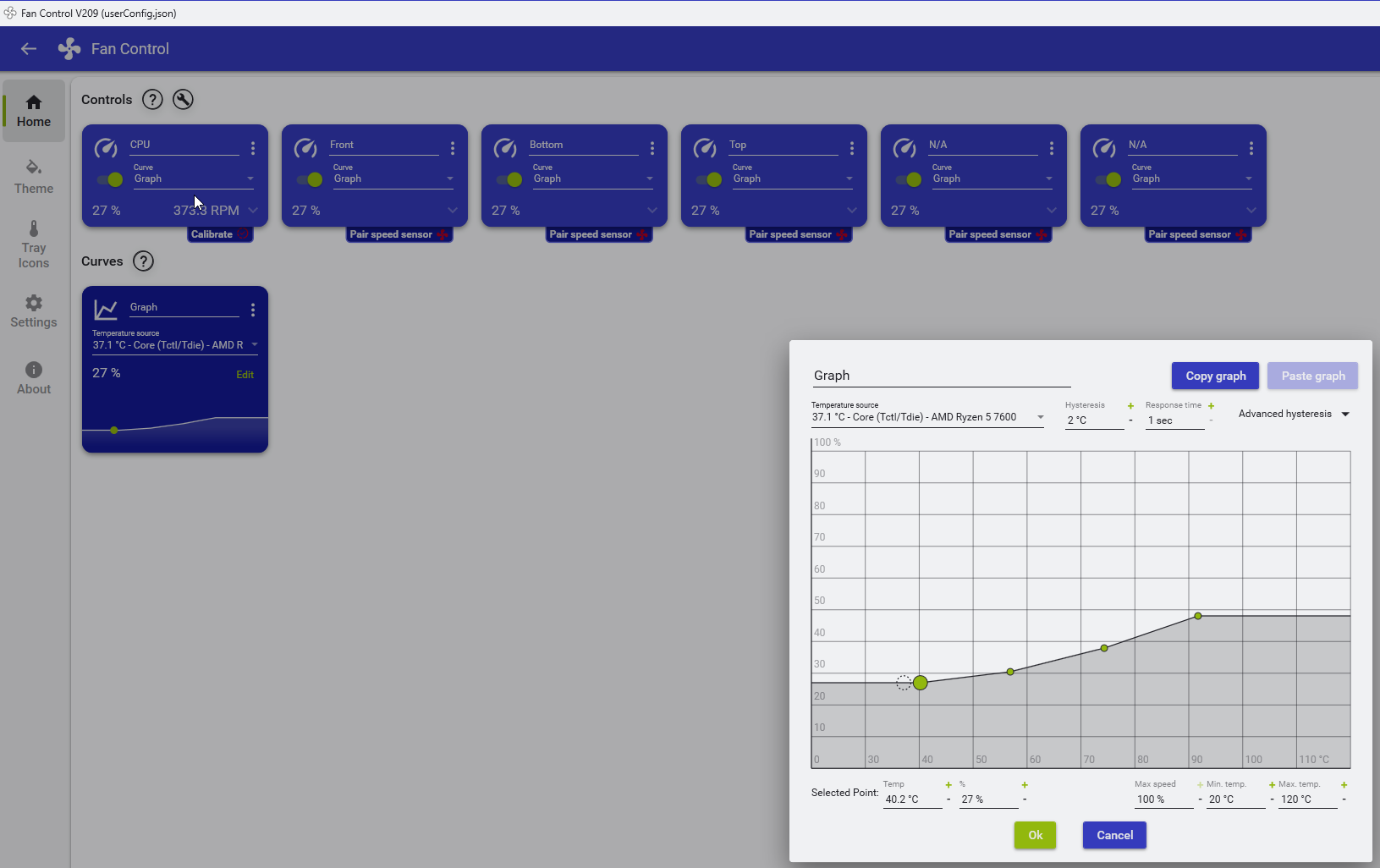This screenshot has height=868, width=1380.
Task: Open the CPU card Curve dropdown
Action: coord(194,179)
